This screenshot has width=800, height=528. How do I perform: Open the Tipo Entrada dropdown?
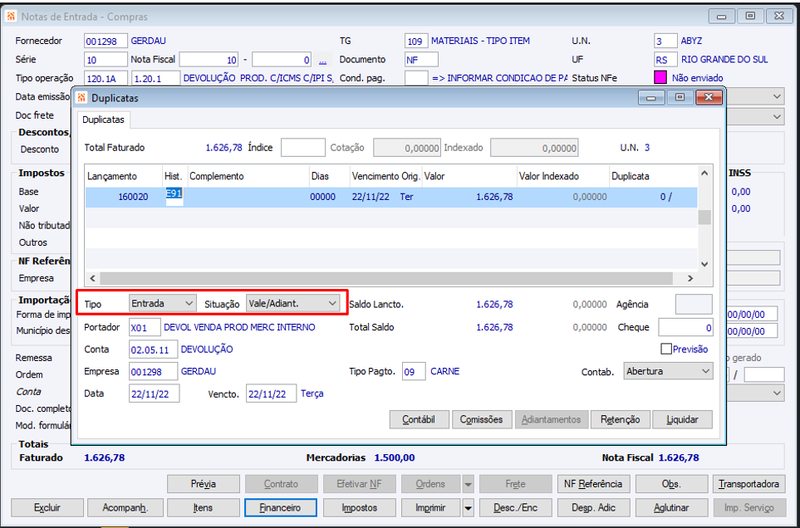[x=162, y=303]
